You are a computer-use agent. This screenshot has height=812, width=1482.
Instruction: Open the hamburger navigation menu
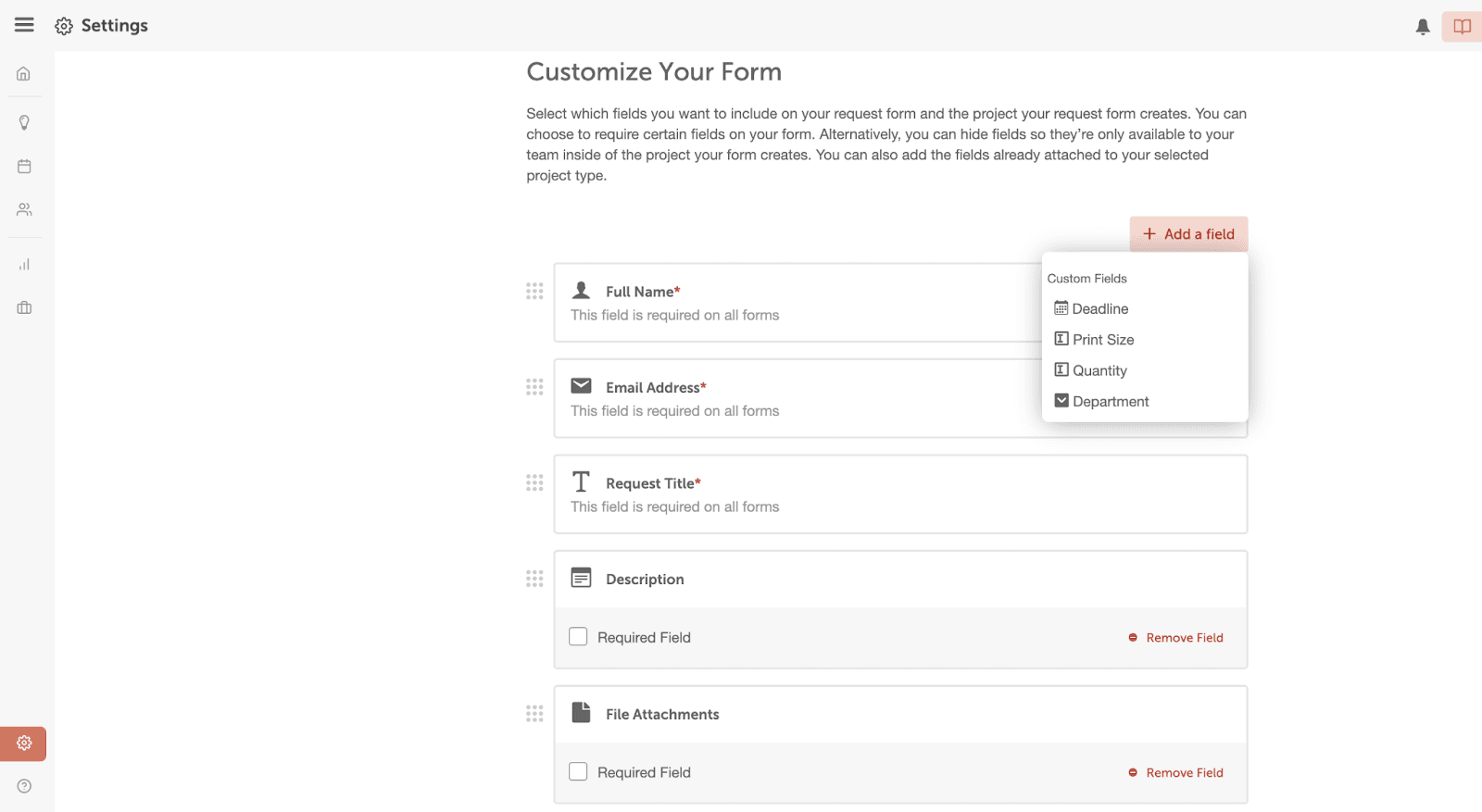24,25
